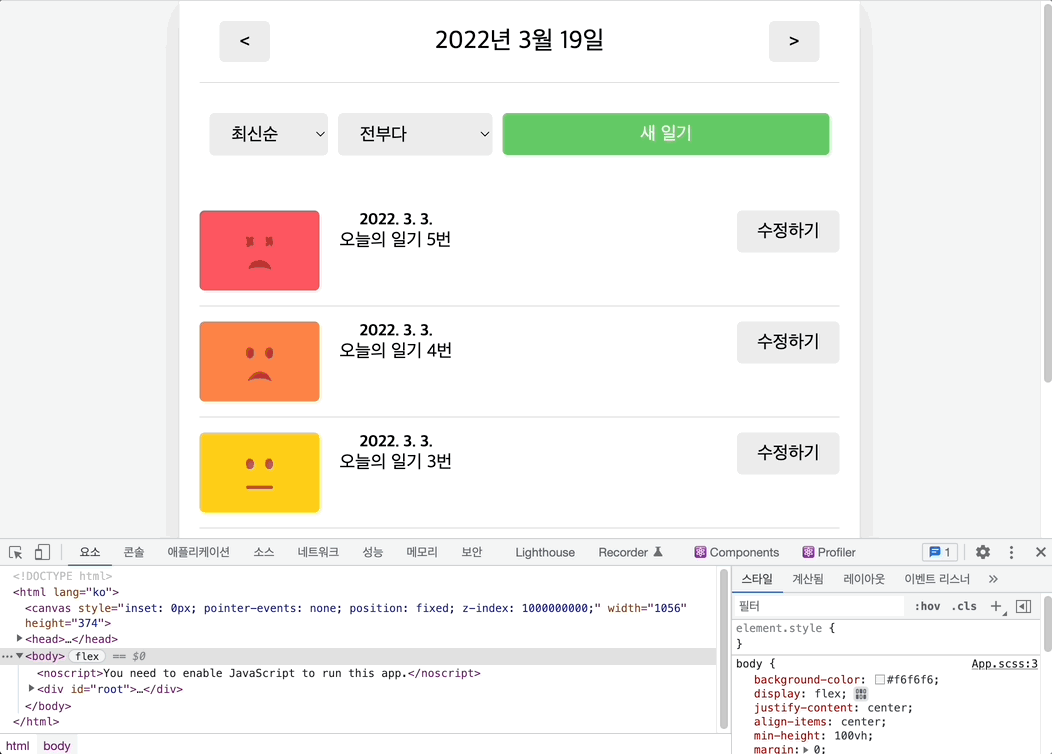Switch to the 네트워크 DevTools tab

click(x=318, y=552)
